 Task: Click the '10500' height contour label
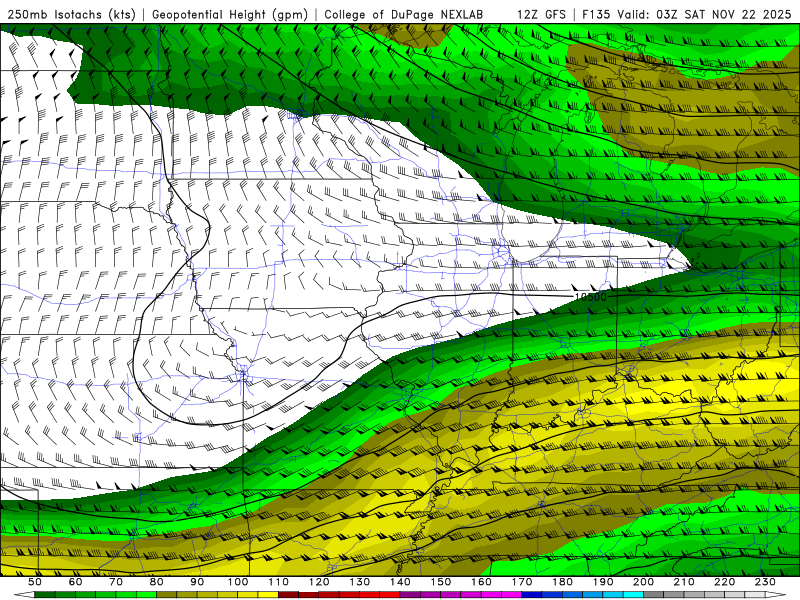point(590,297)
